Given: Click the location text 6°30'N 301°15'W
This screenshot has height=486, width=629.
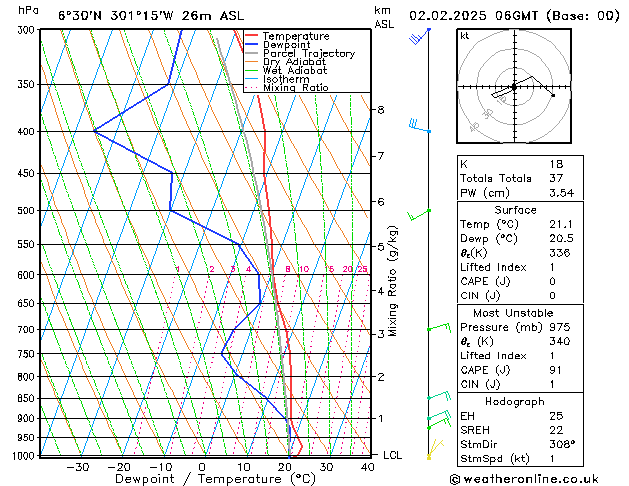Looking at the screenshot, I should (x=116, y=16).
